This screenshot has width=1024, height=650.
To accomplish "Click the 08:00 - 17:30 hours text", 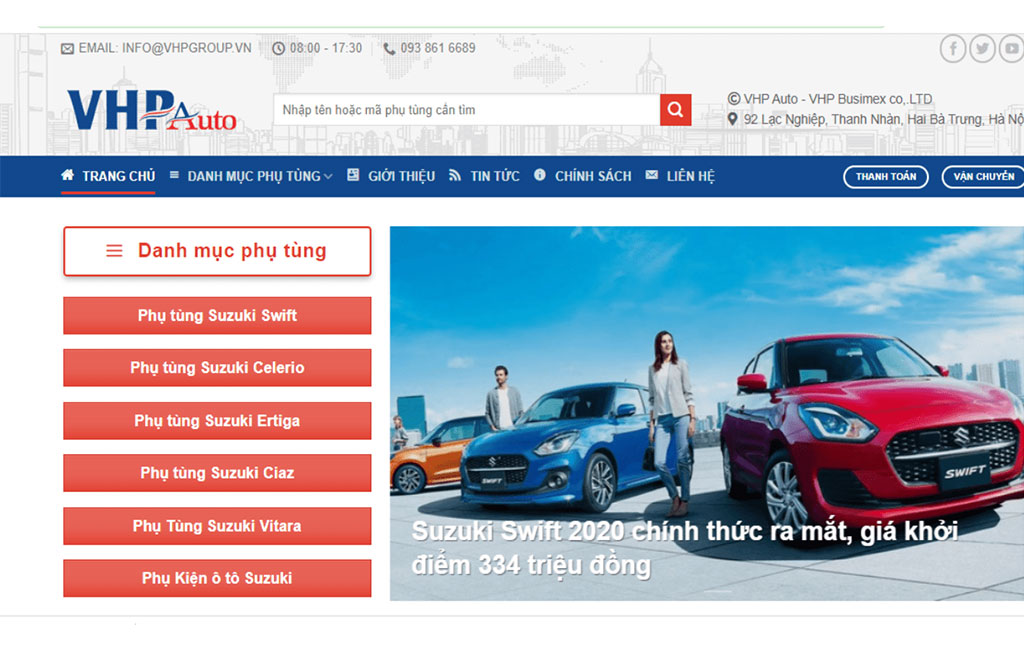I will (326, 48).
